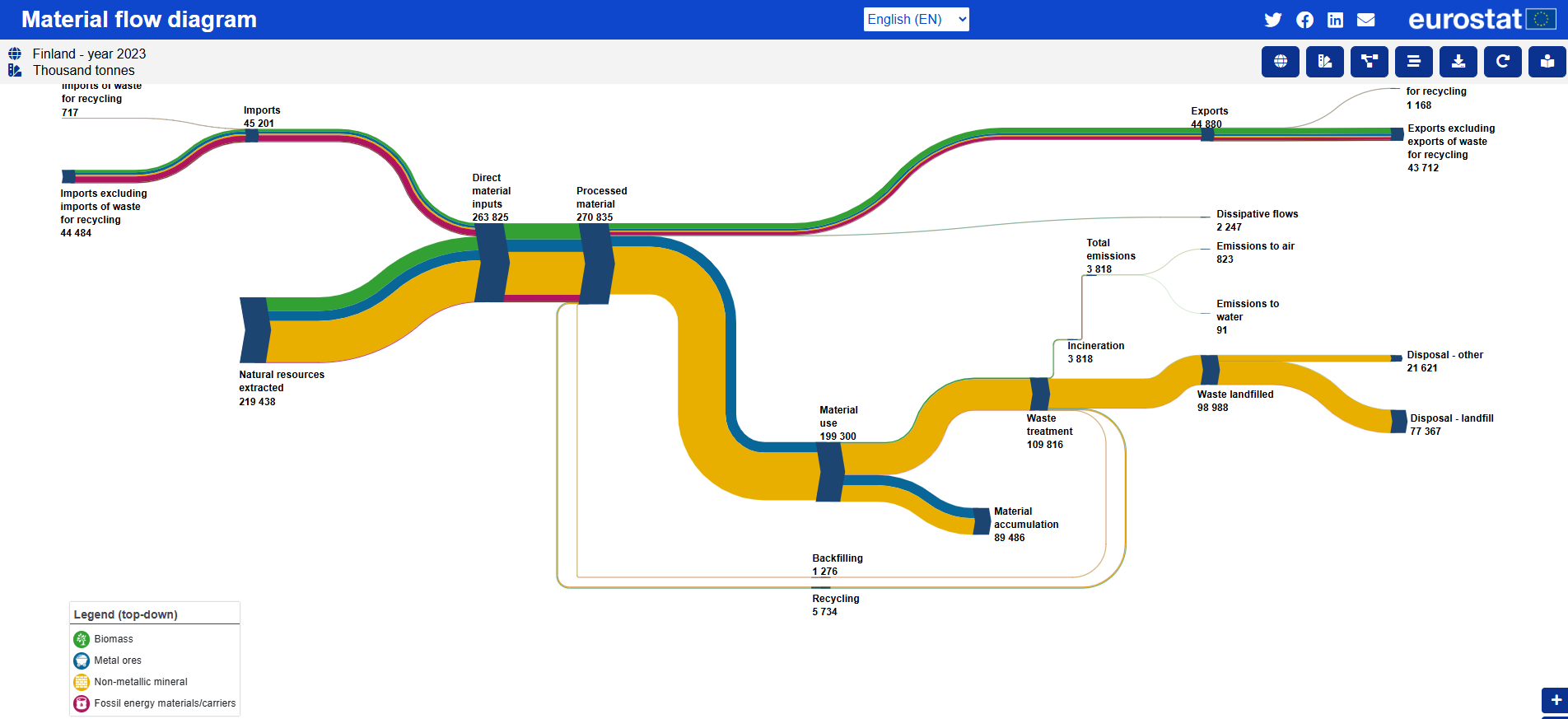This screenshot has width=1568, height=719.
Task: Send by email using envelope icon
Action: click(x=1366, y=20)
